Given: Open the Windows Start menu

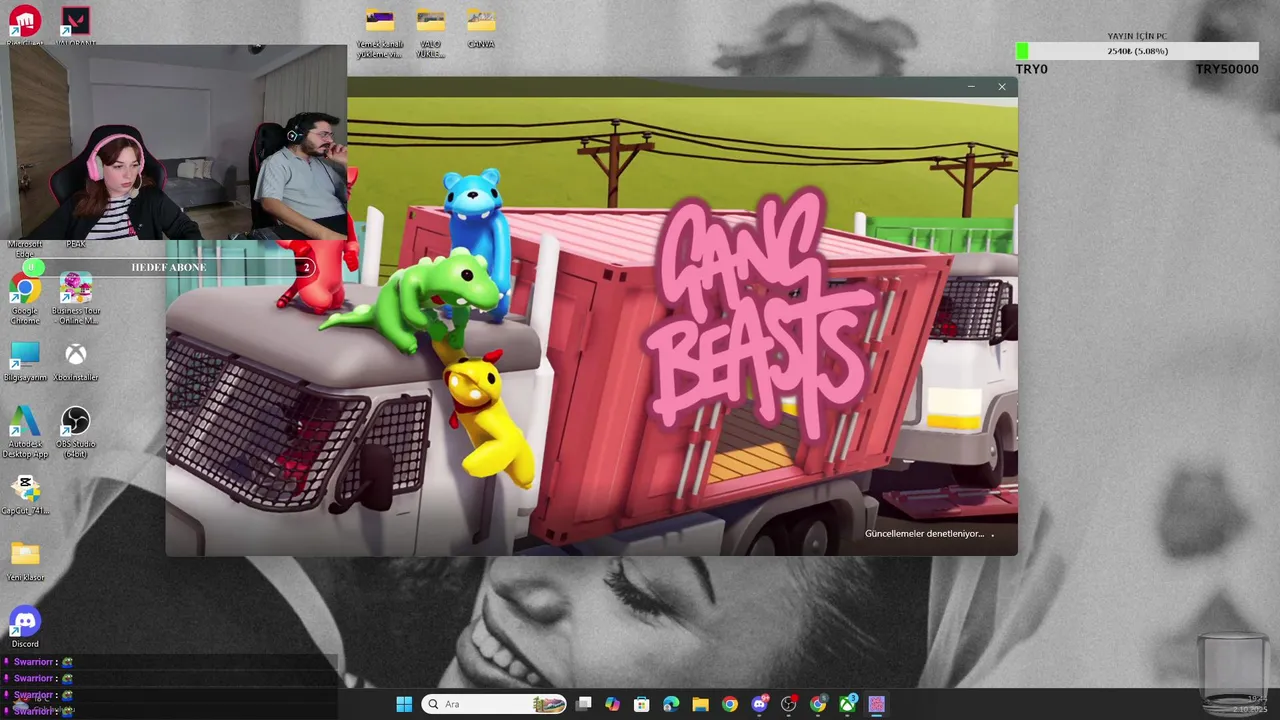Looking at the screenshot, I should pos(404,704).
